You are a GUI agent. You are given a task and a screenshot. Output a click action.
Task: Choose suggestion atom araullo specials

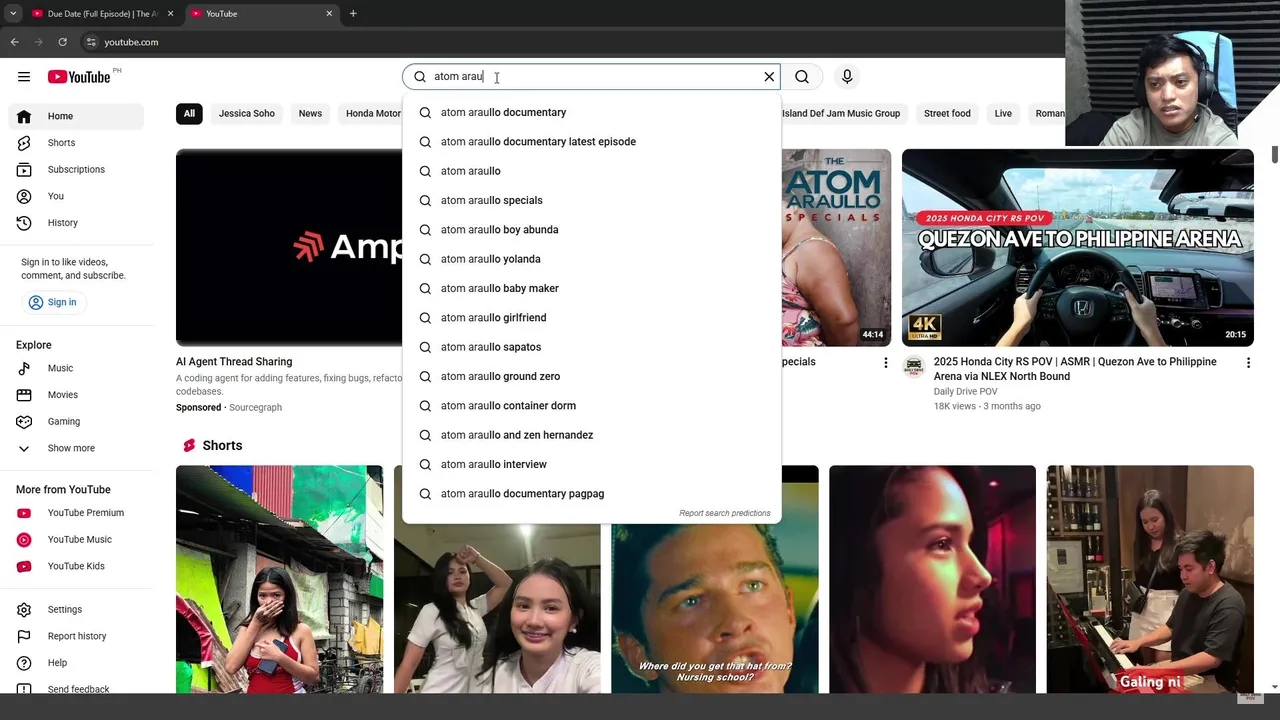click(591, 200)
